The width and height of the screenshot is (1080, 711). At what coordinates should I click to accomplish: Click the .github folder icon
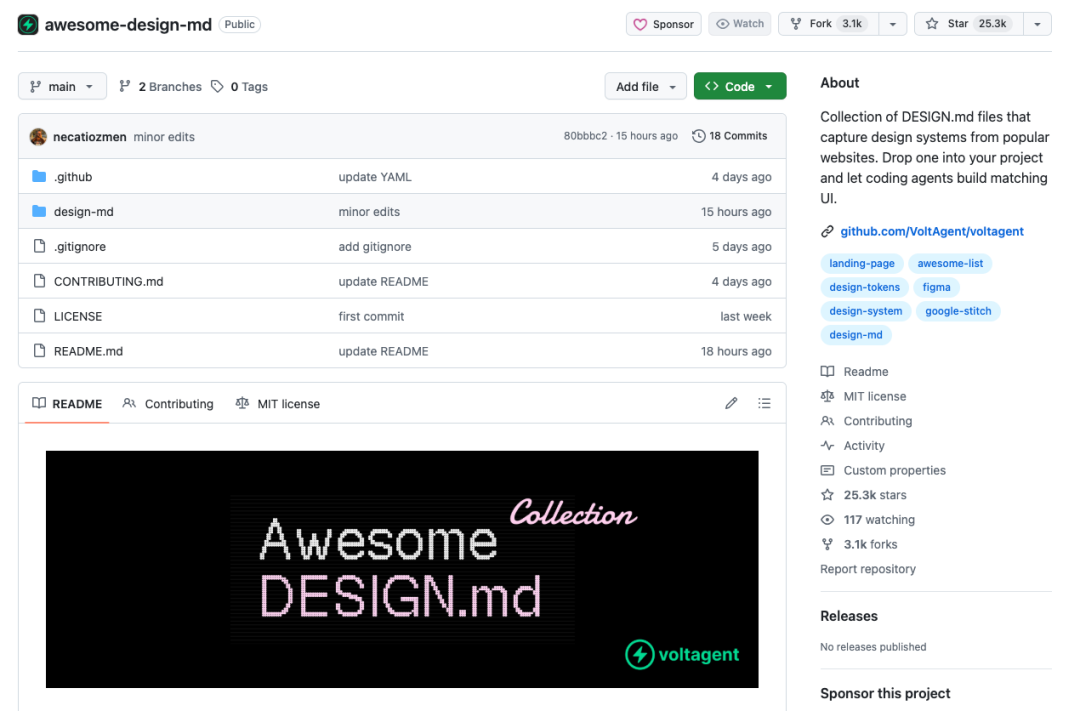point(39,176)
